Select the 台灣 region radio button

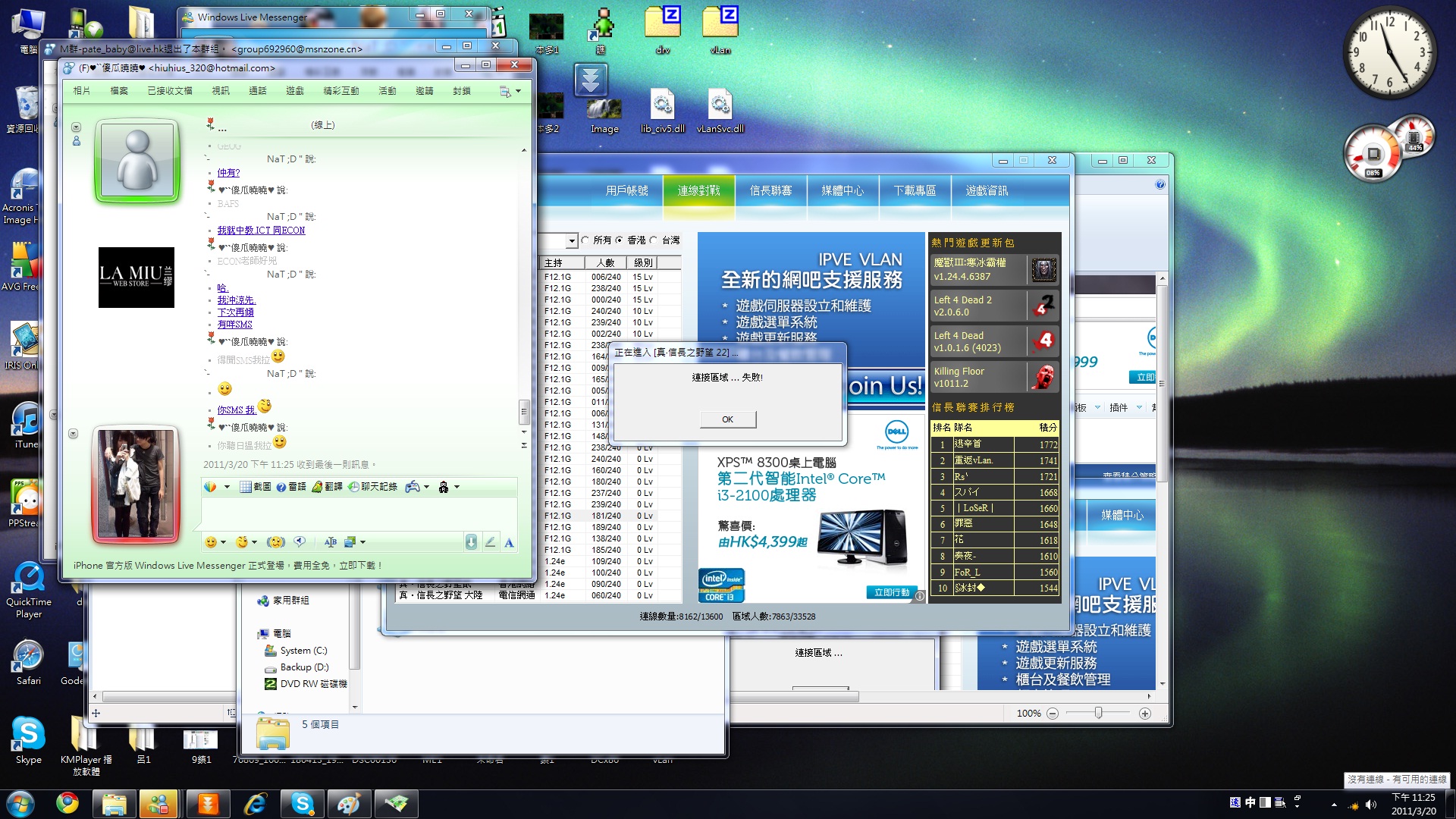[x=654, y=240]
